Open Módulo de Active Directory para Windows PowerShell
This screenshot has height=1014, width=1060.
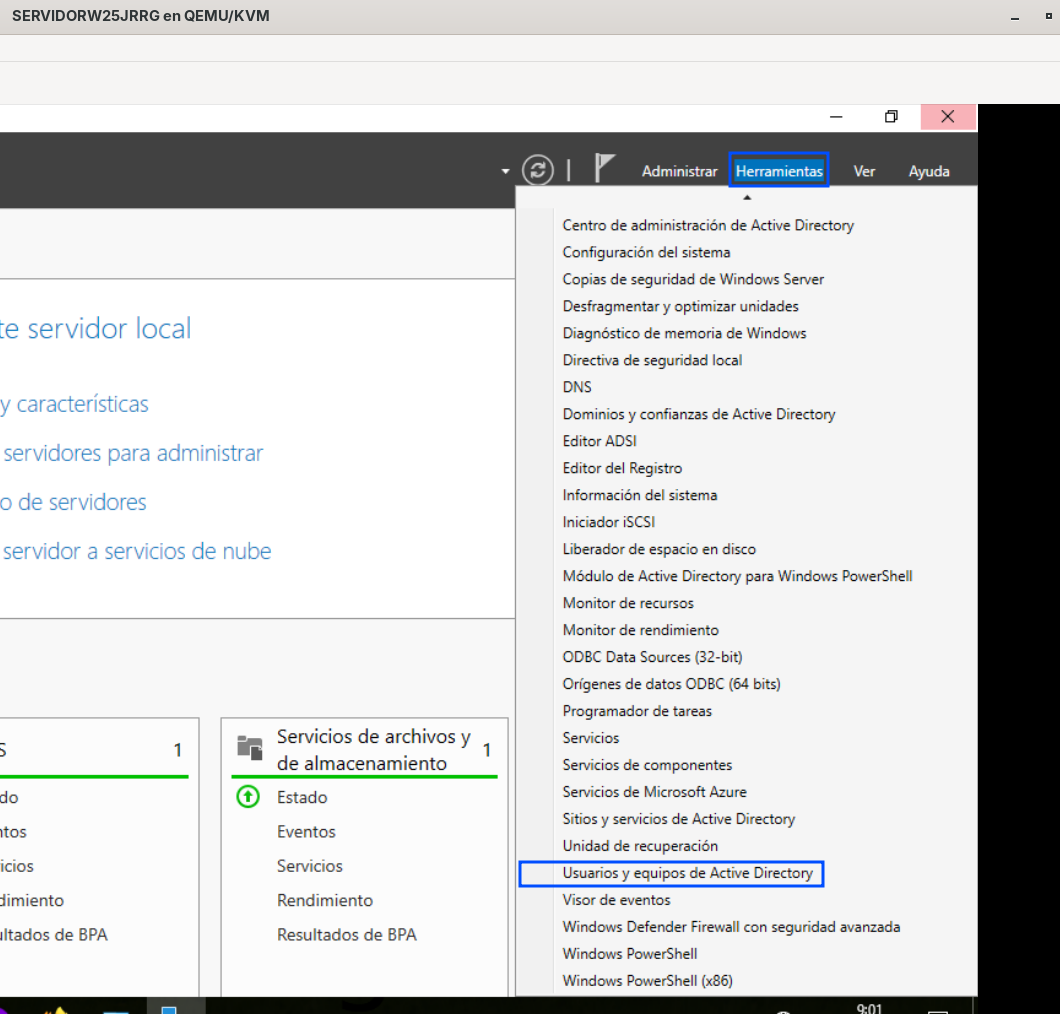click(738, 577)
